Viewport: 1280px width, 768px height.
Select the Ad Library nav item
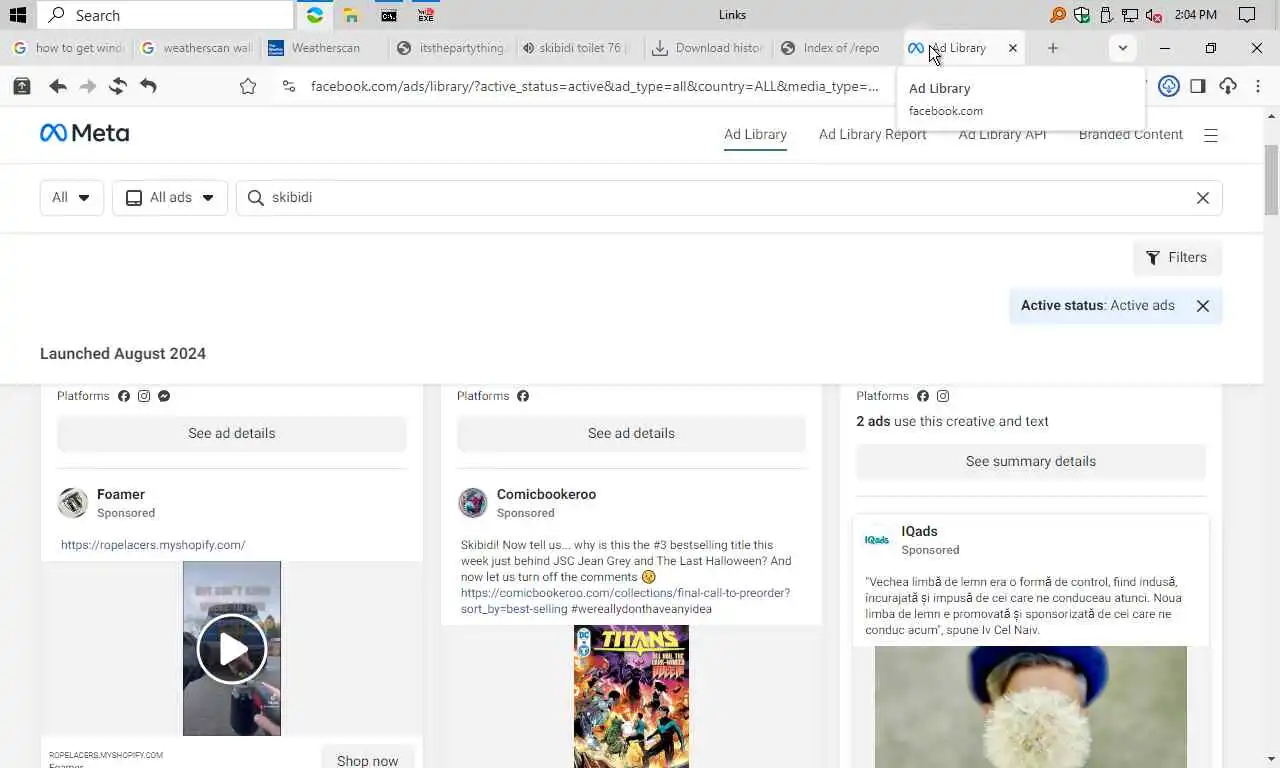pos(755,135)
